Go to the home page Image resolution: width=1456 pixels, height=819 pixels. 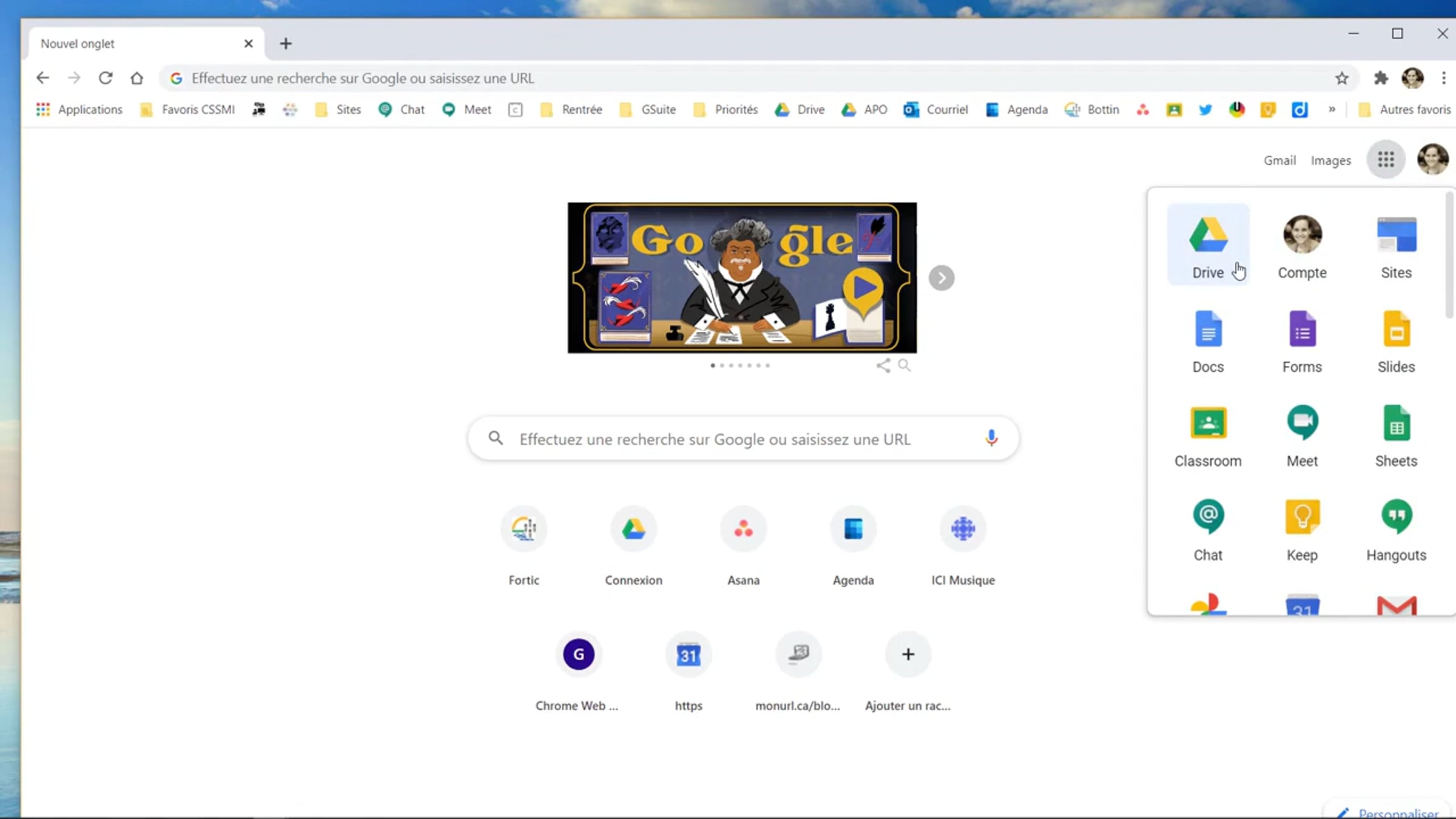137,78
